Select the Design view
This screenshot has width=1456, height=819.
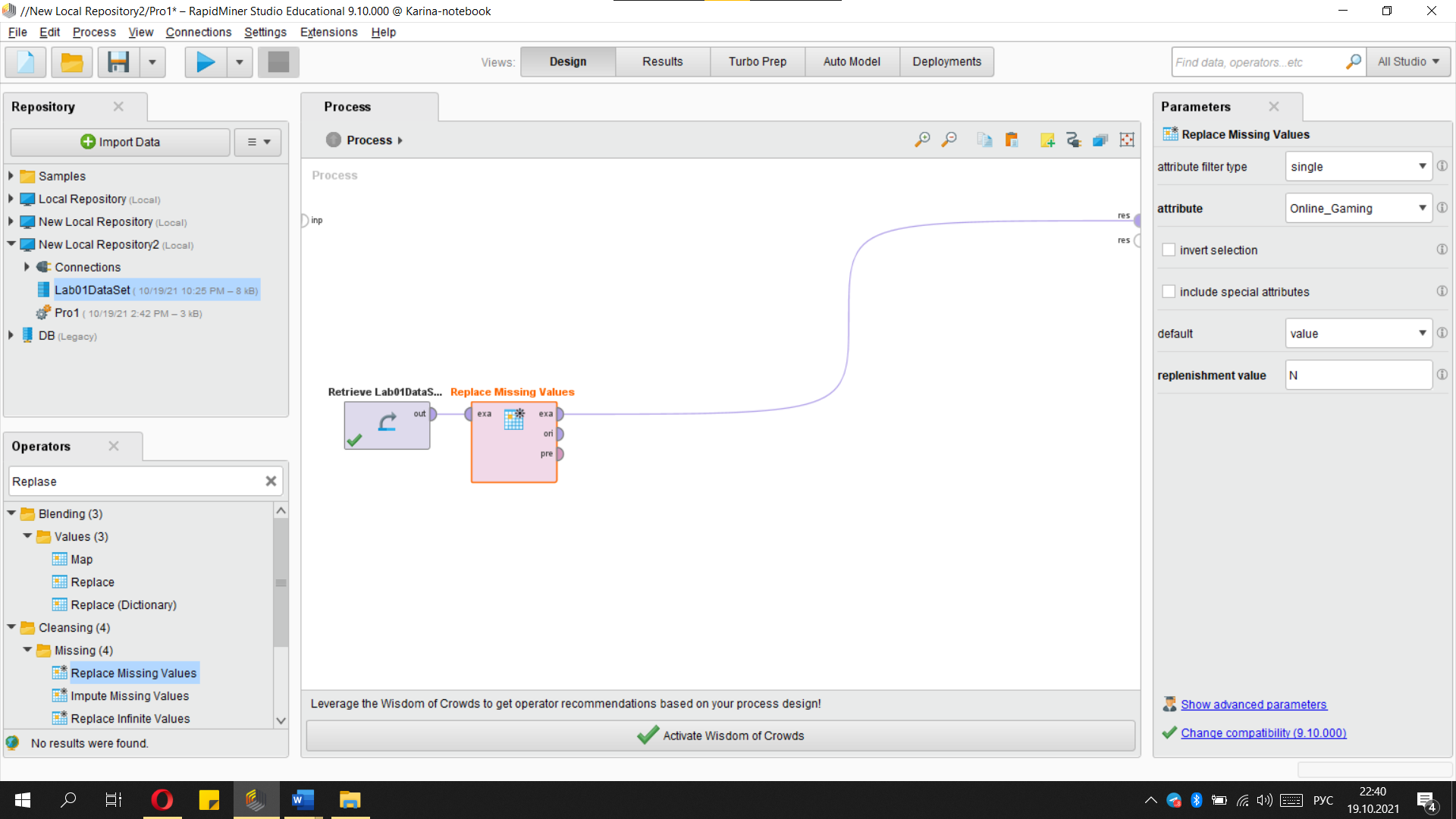point(568,61)
